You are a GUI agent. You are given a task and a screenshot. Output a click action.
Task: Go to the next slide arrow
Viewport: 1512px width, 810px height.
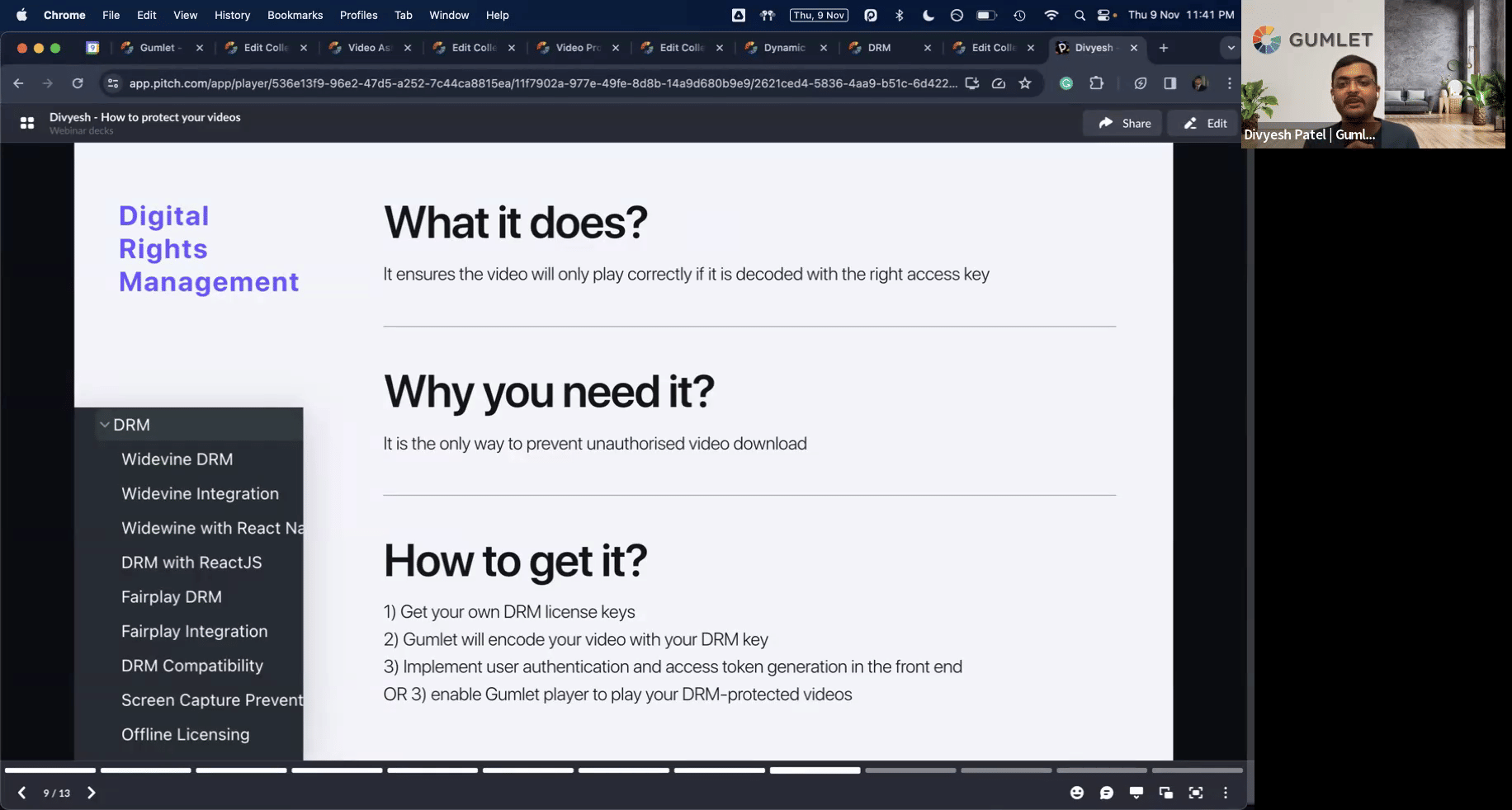(x=91, y=793)
